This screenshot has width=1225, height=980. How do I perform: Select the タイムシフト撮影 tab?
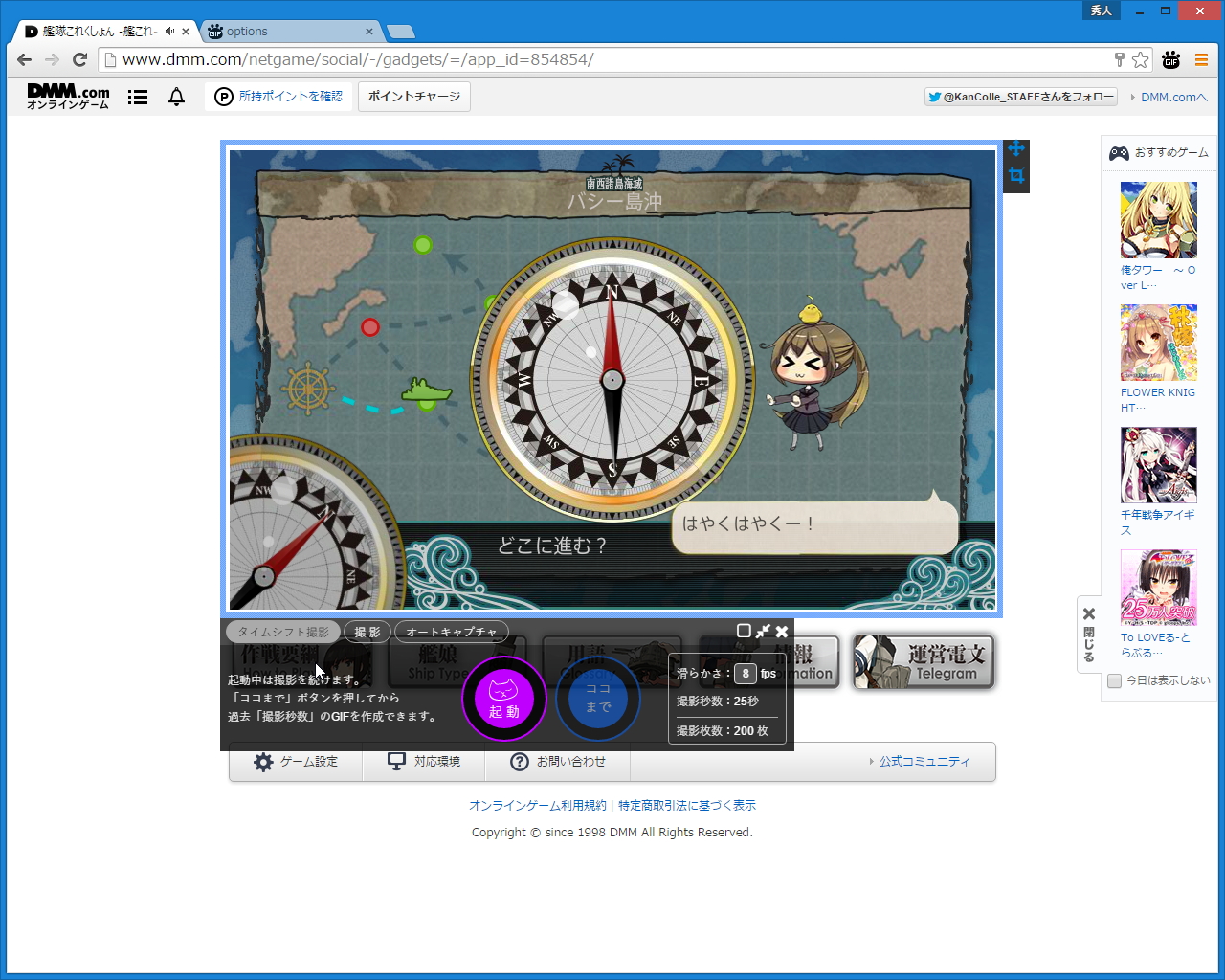pyautogui.click(x=283, y=632)
